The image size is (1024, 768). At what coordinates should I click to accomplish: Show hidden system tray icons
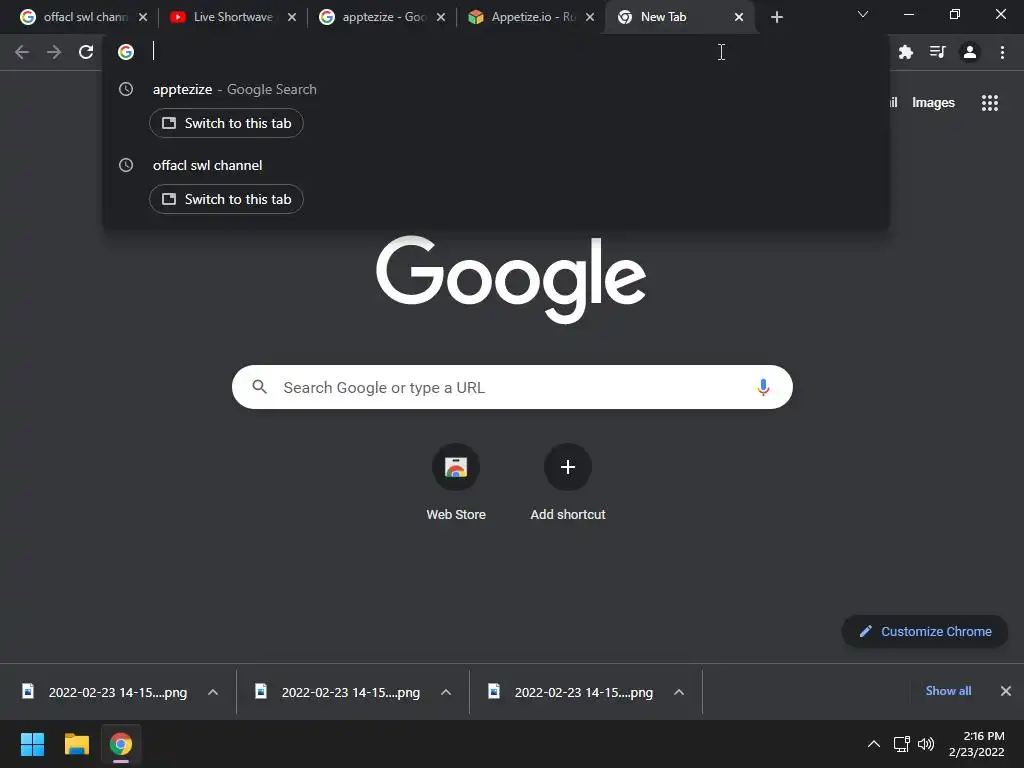[874, 744]
